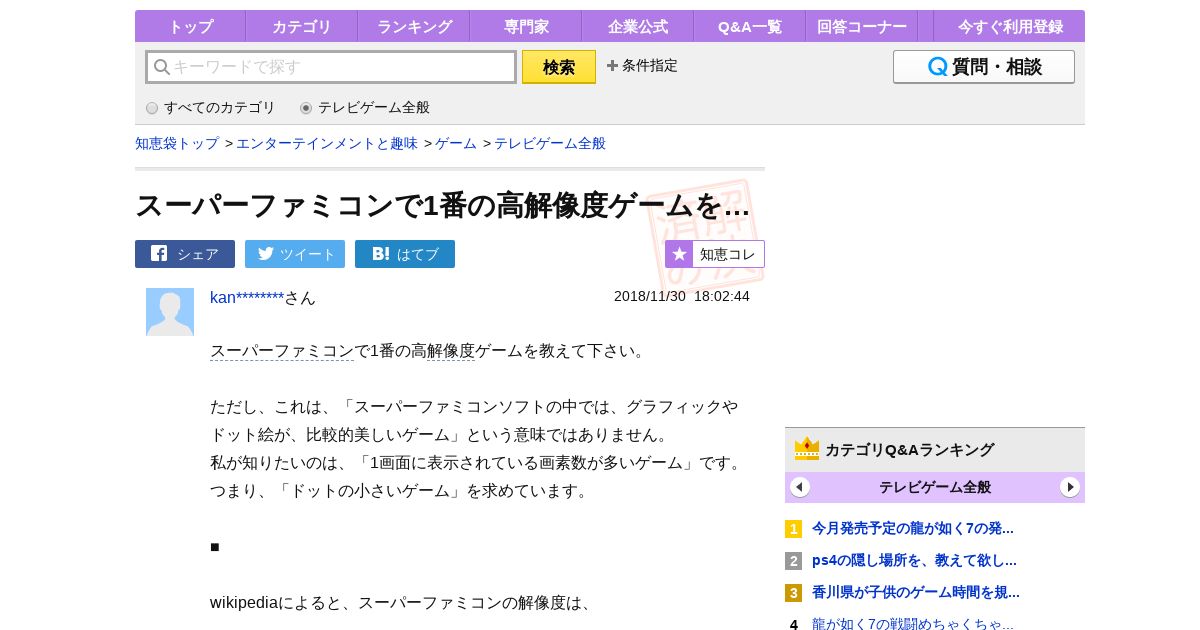Follow the エンターテインメントと趣味 breadcrumb link

(x=327, y=143)
